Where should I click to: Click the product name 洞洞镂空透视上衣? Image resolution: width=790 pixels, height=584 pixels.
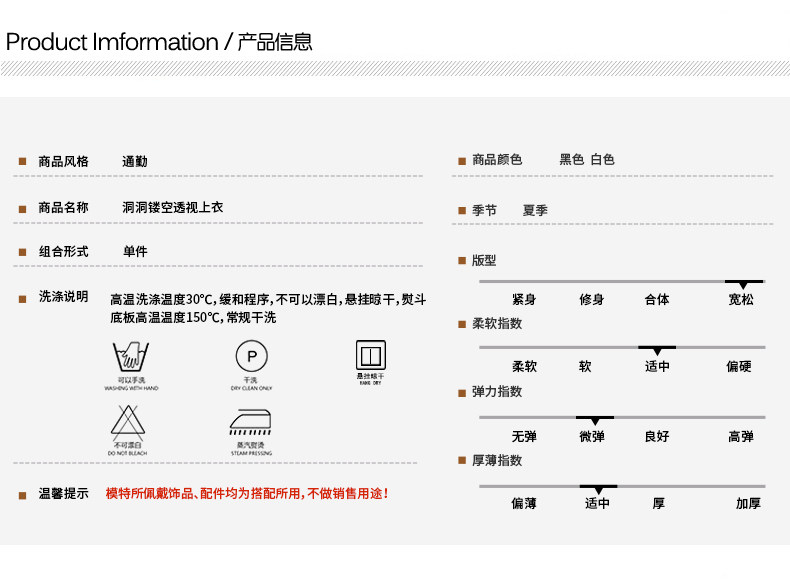coord(172,207)
